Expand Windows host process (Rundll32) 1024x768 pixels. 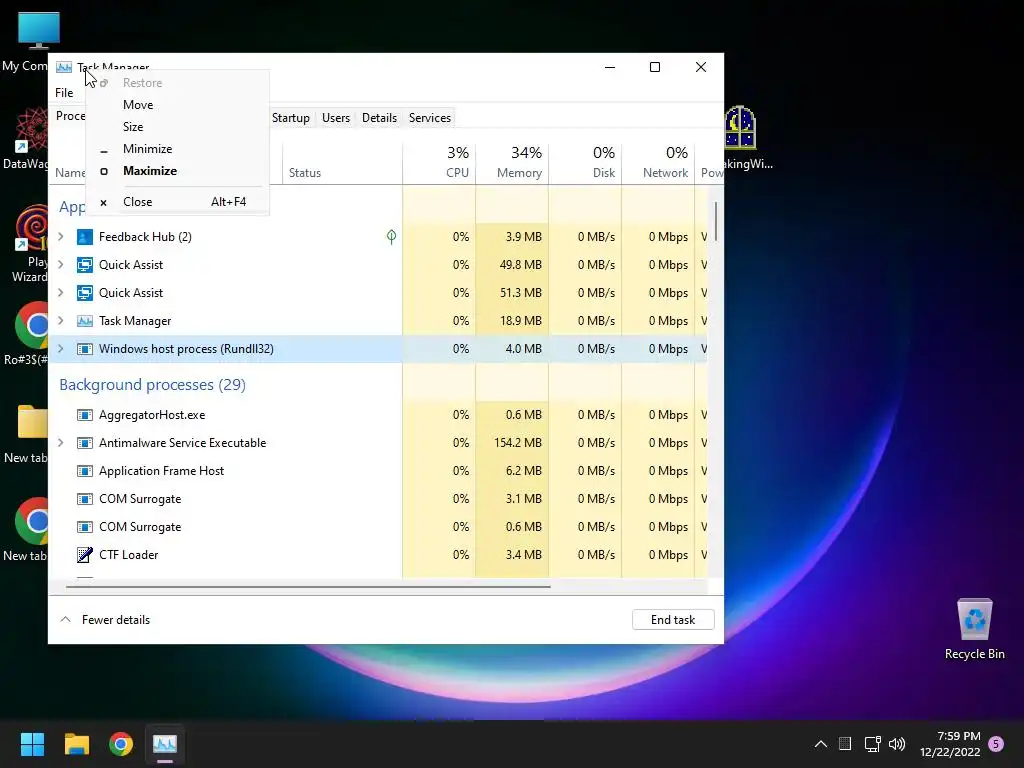point(61,349)
